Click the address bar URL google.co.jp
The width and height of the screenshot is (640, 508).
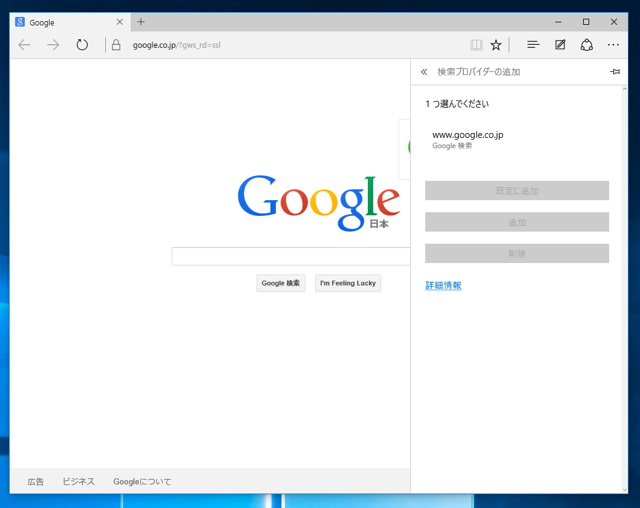[176, 45]
